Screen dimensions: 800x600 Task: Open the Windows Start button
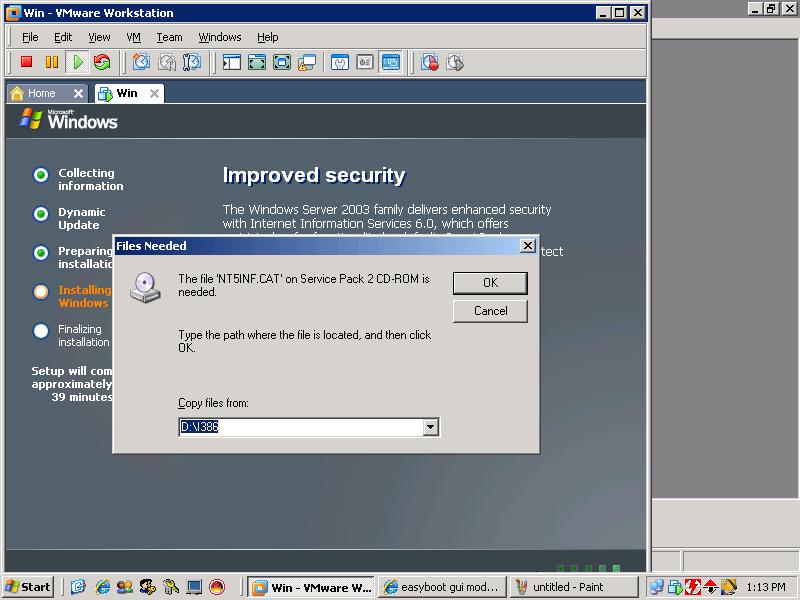[28, 587]
